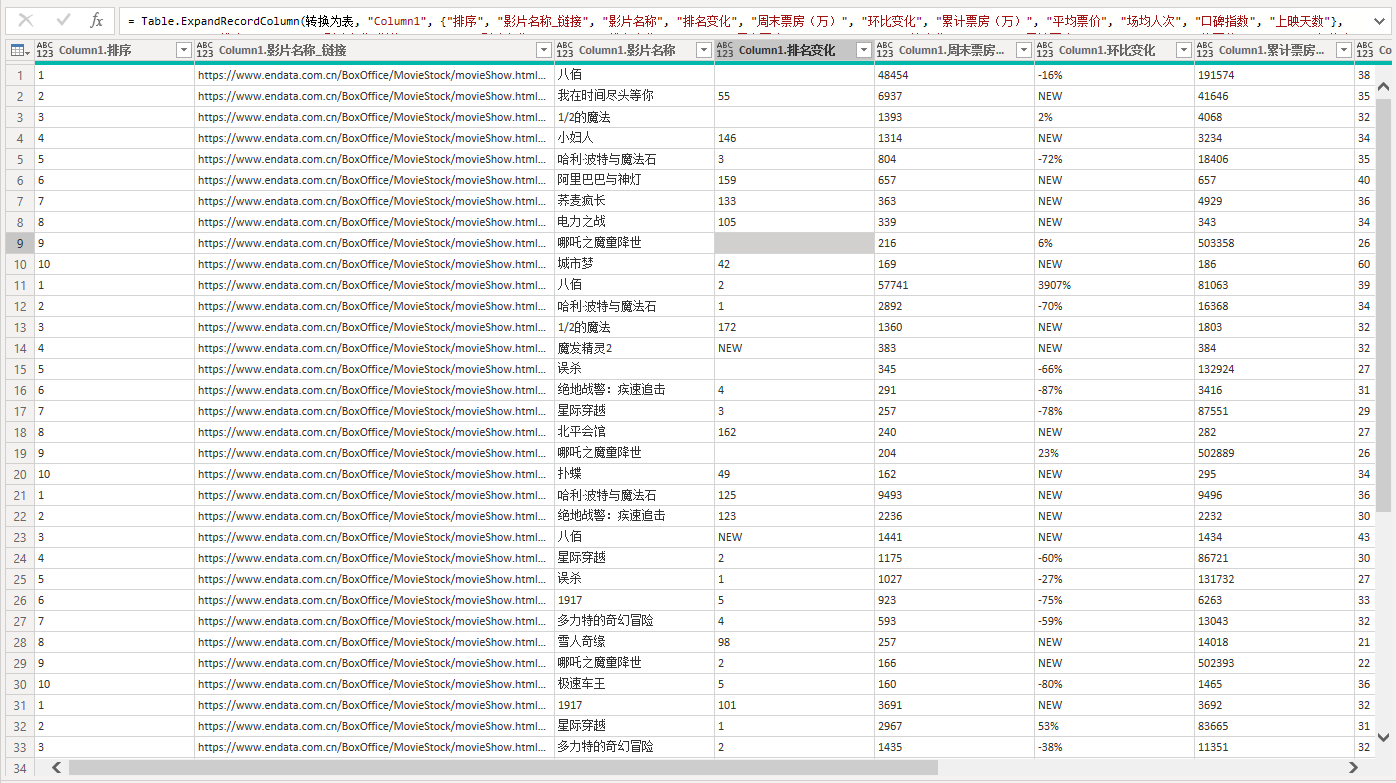
Task: Commit the formula with the checkmark icon
Action: click(x=63, y=19)
